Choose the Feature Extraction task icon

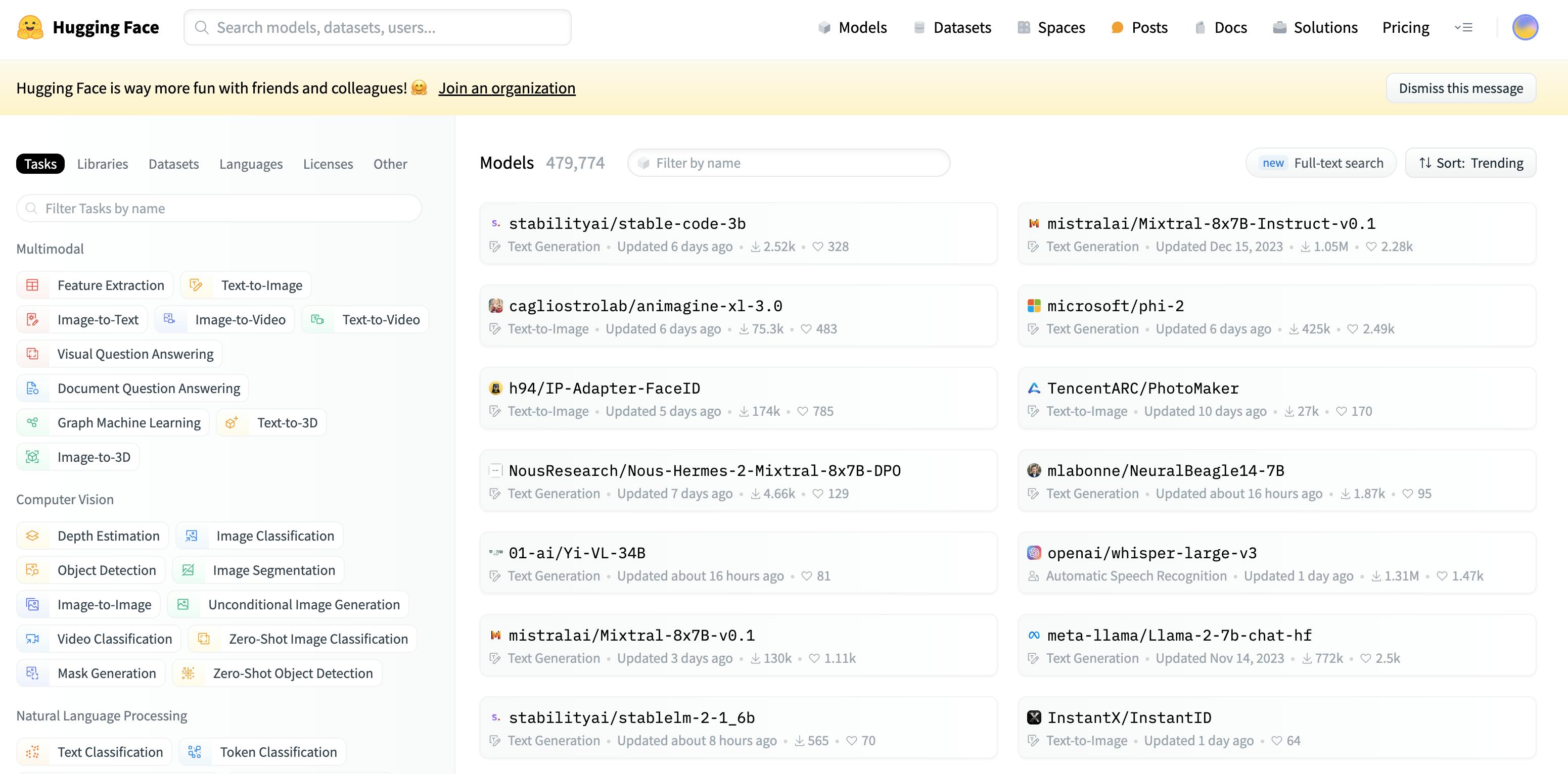pyautogui.click(x=33, y=285)
